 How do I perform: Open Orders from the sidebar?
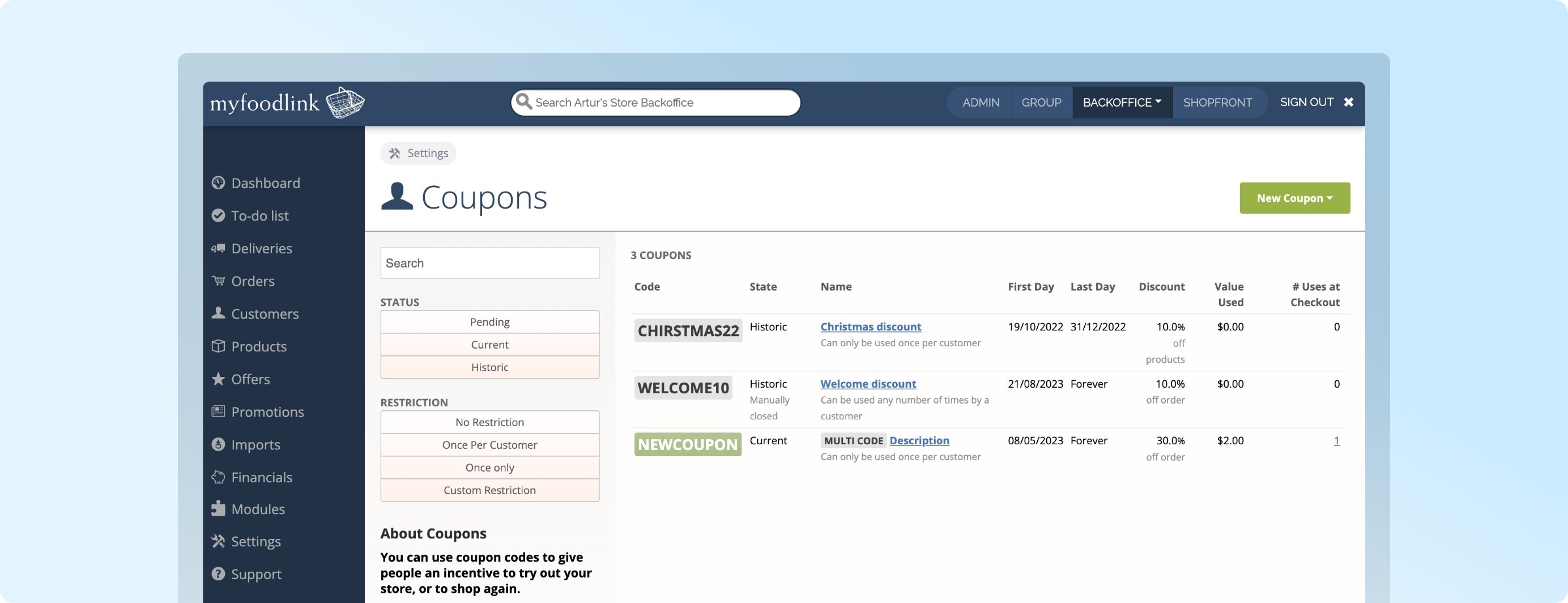[x=253, y=281]
